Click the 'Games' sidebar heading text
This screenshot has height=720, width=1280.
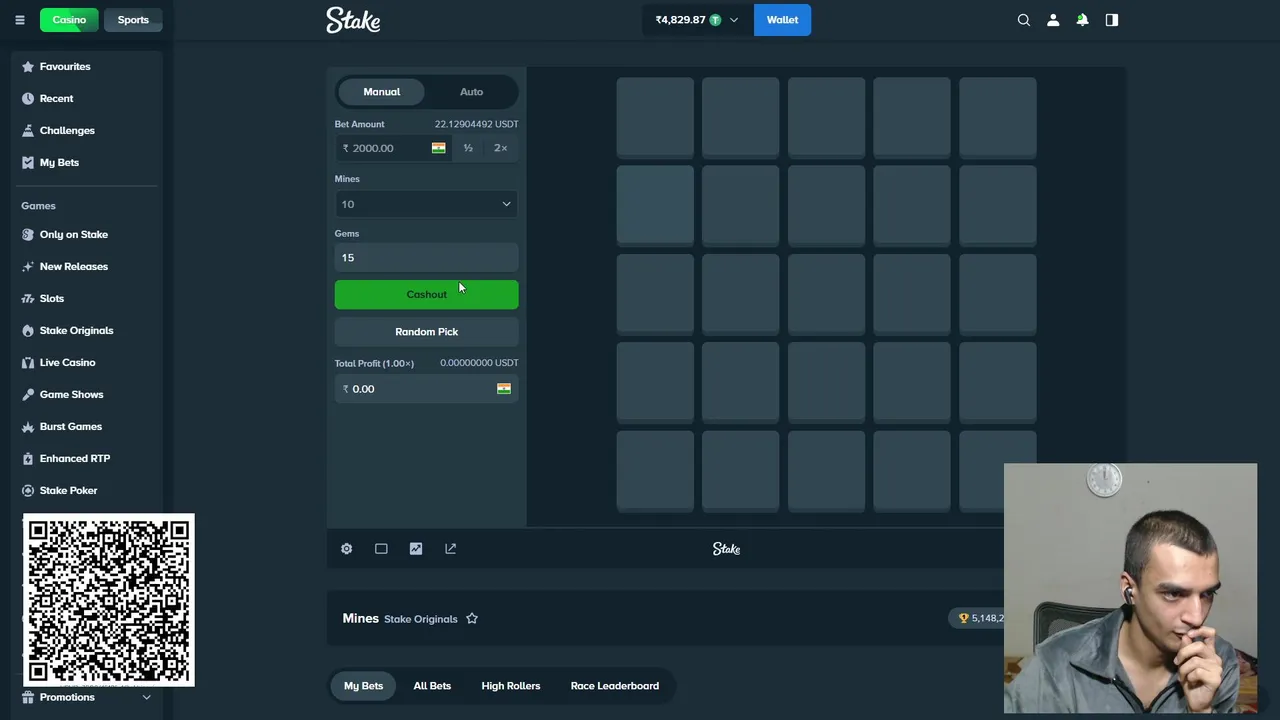pyautogui.click(x=38, y=206)
